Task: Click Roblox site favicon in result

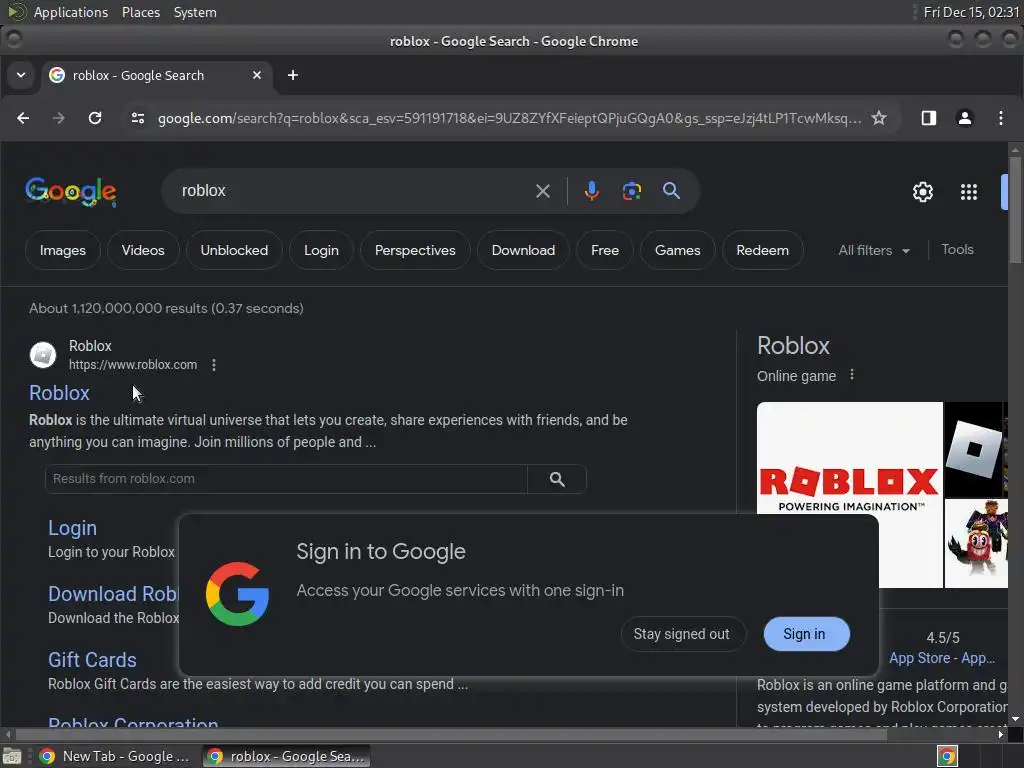Action: [43, 355]
